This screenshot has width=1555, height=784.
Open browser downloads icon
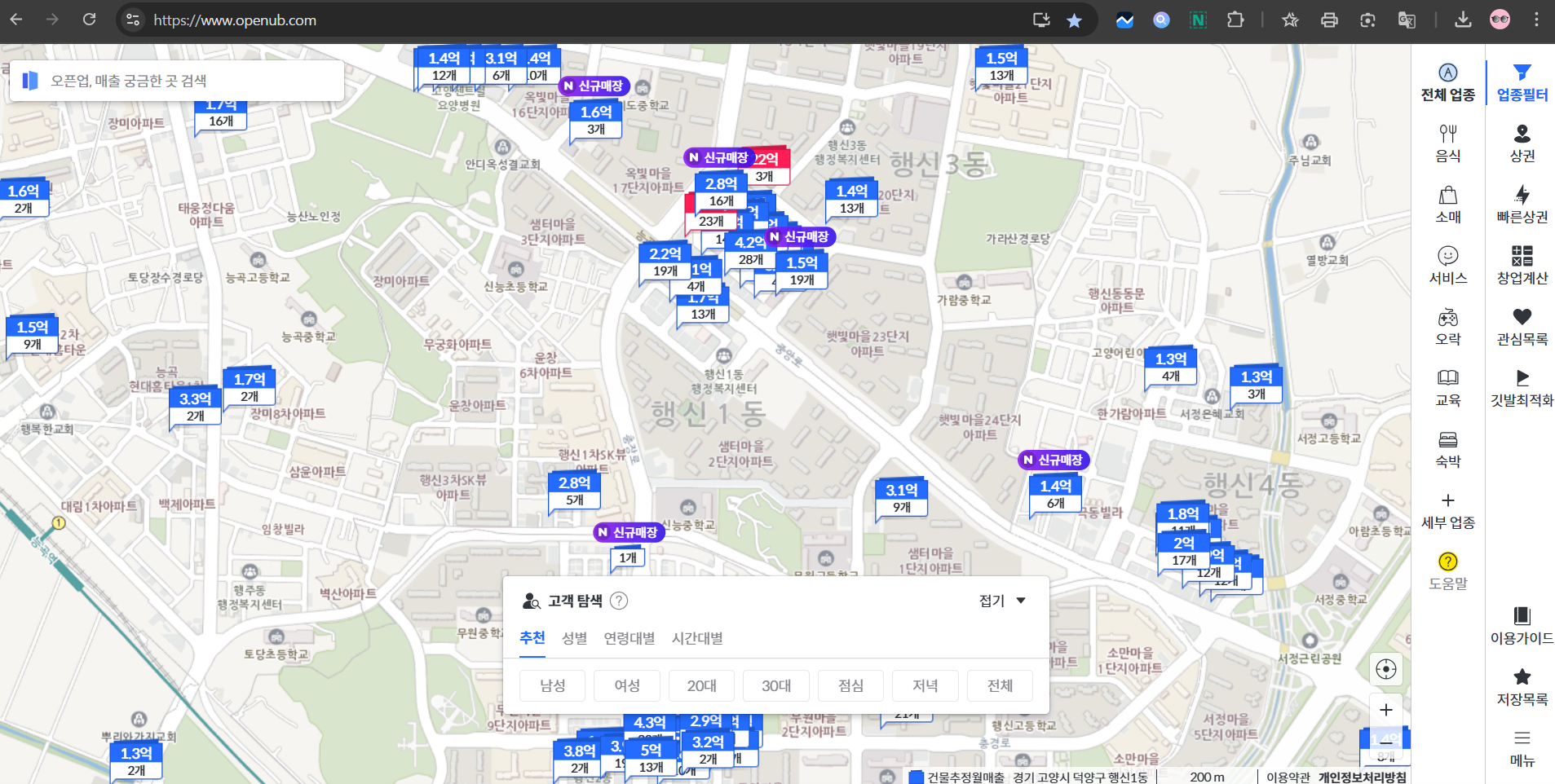(x=1463, y=20)
